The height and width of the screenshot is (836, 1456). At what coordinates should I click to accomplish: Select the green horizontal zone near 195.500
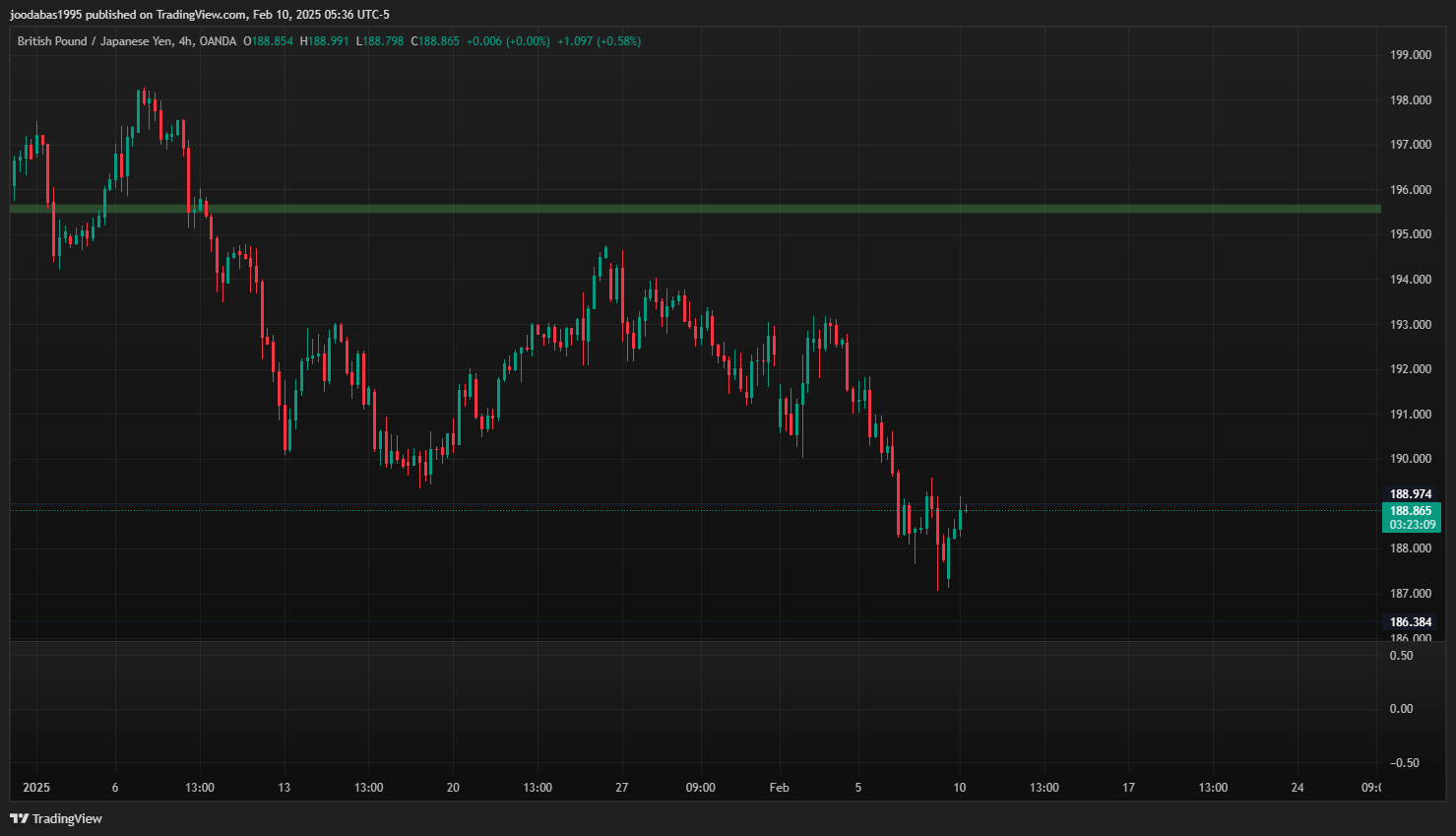coord(689,209)
